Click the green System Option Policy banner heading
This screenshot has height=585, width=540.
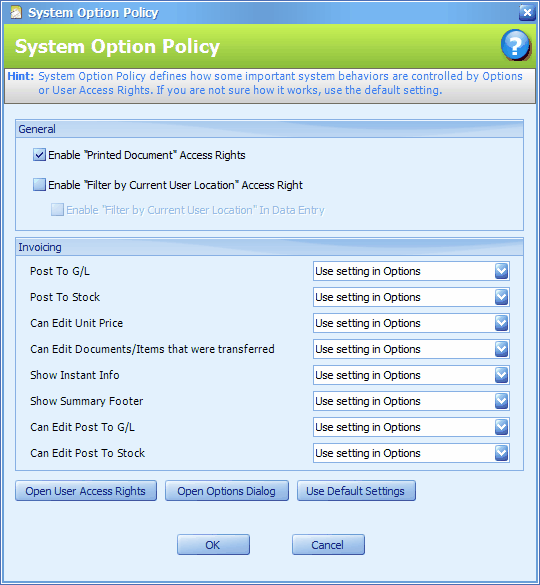[x=118, y=47]
